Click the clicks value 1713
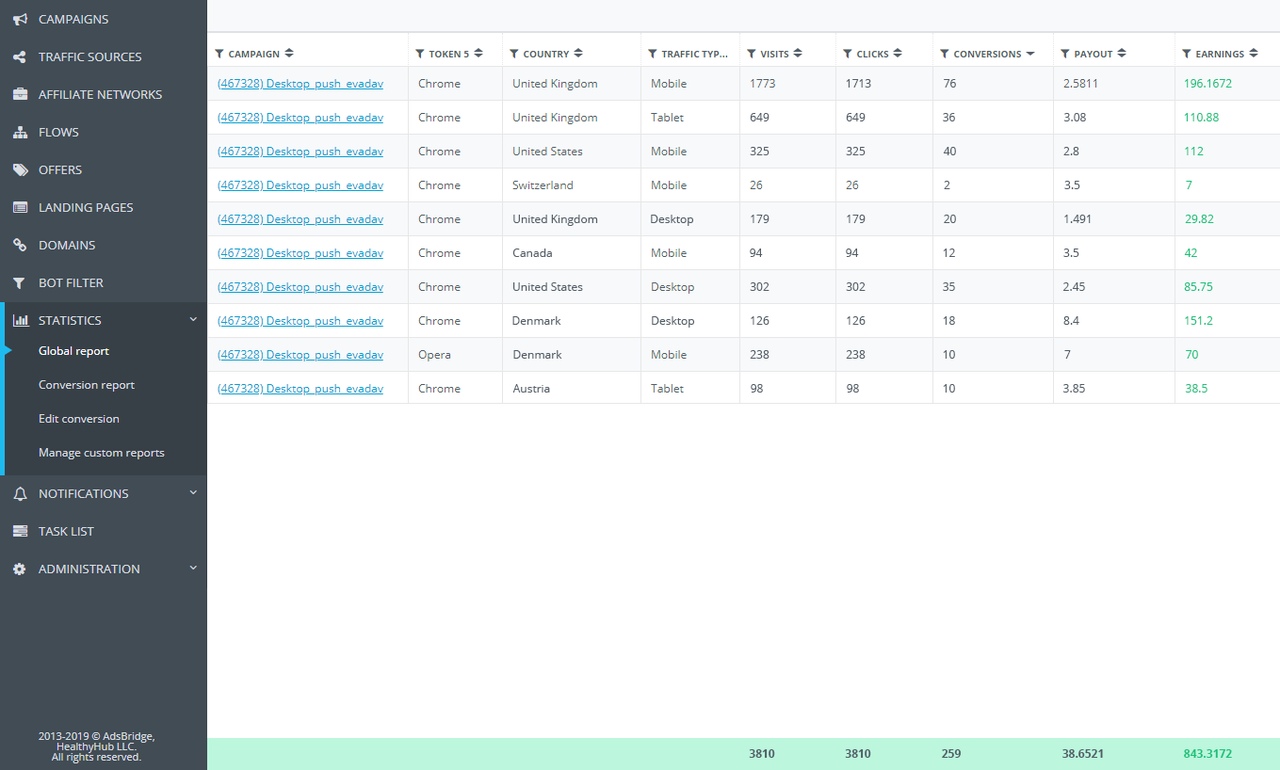This screenshot has height=770, width=1280. pos(858,84)
